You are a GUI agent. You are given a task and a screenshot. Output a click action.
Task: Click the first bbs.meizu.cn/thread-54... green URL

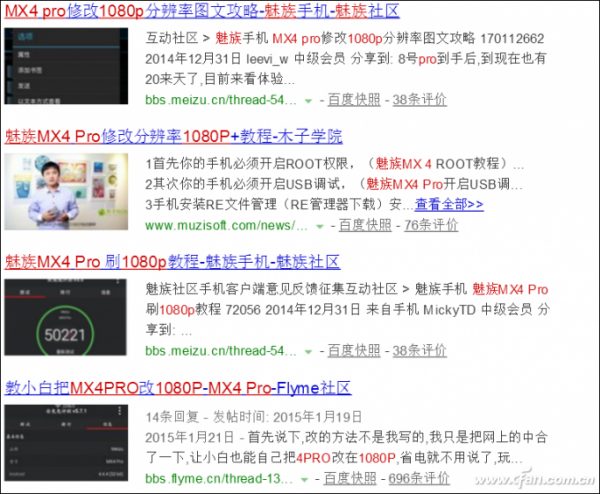click(221, 100)
